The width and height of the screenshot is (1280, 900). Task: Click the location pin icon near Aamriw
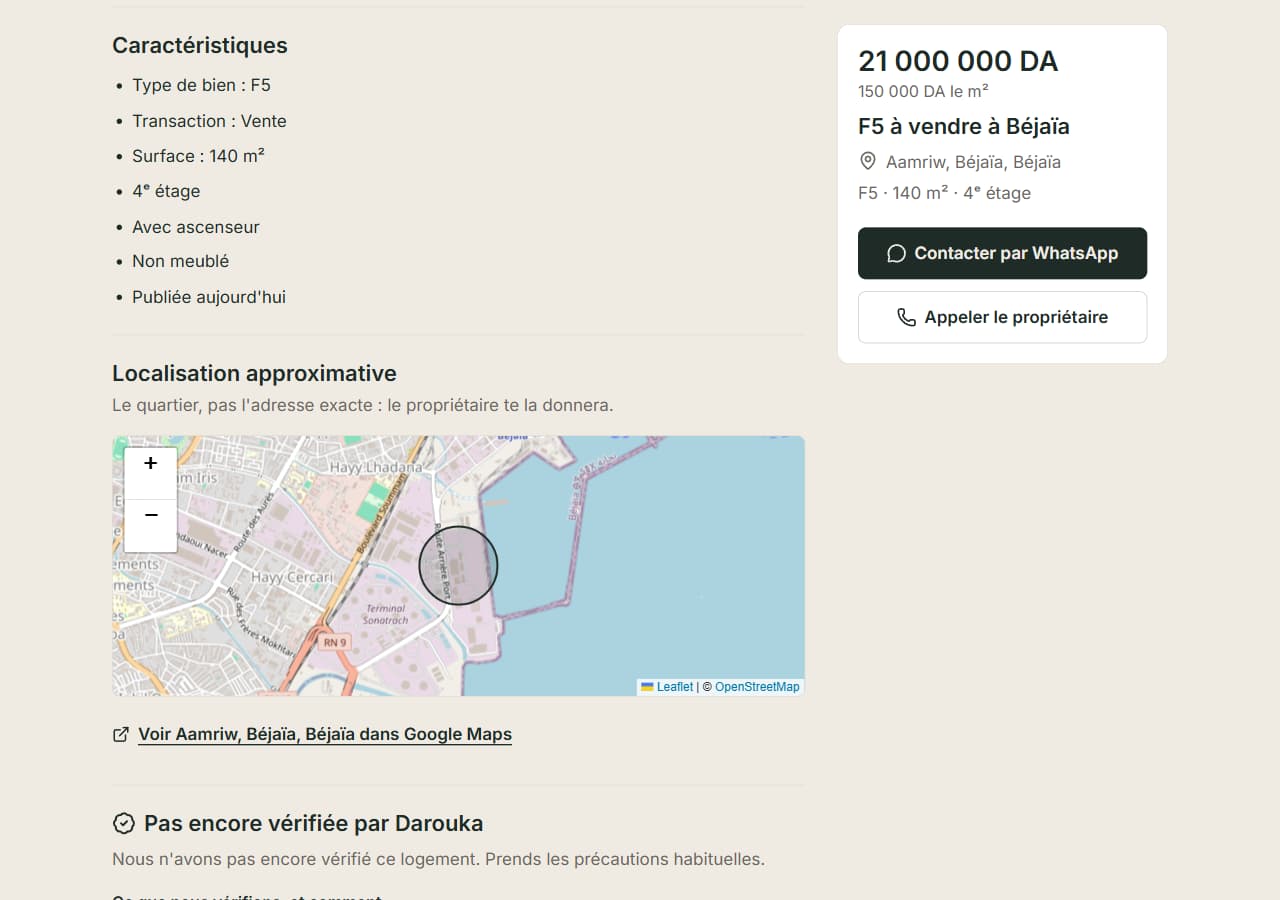(868, 162)
